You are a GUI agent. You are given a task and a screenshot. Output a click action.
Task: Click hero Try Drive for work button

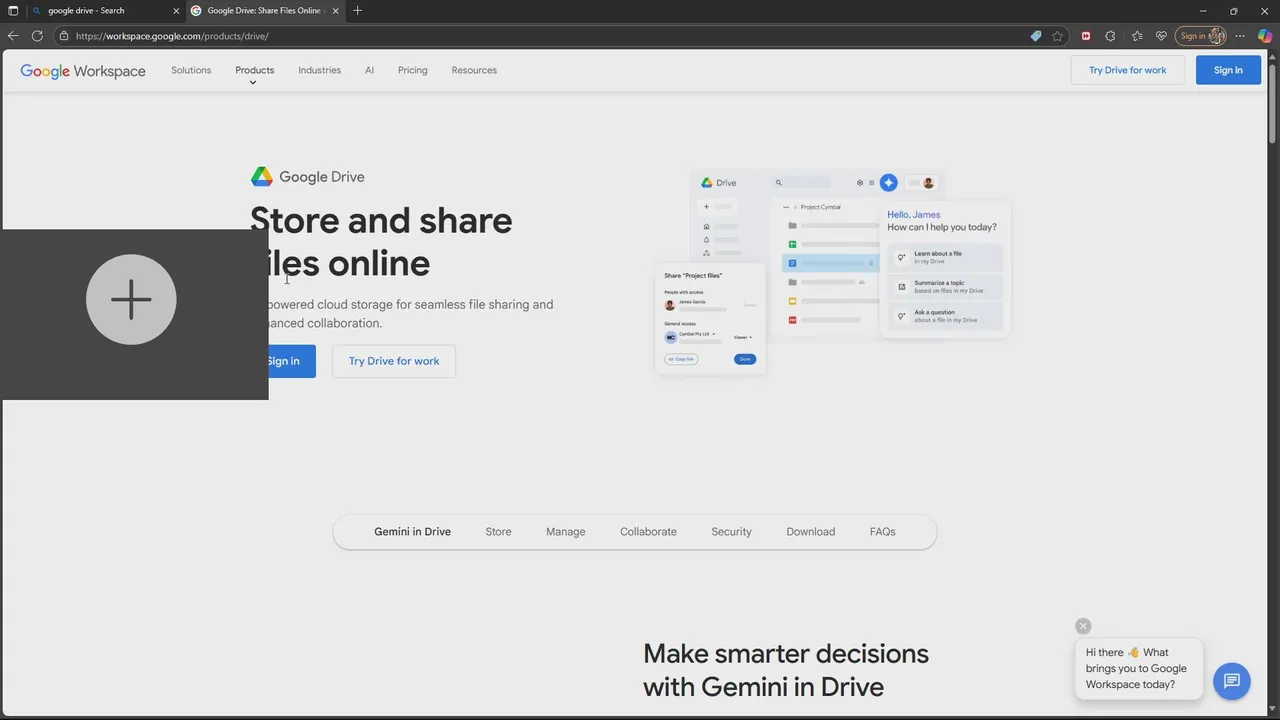pyautogui.click(x=394, y=361)
